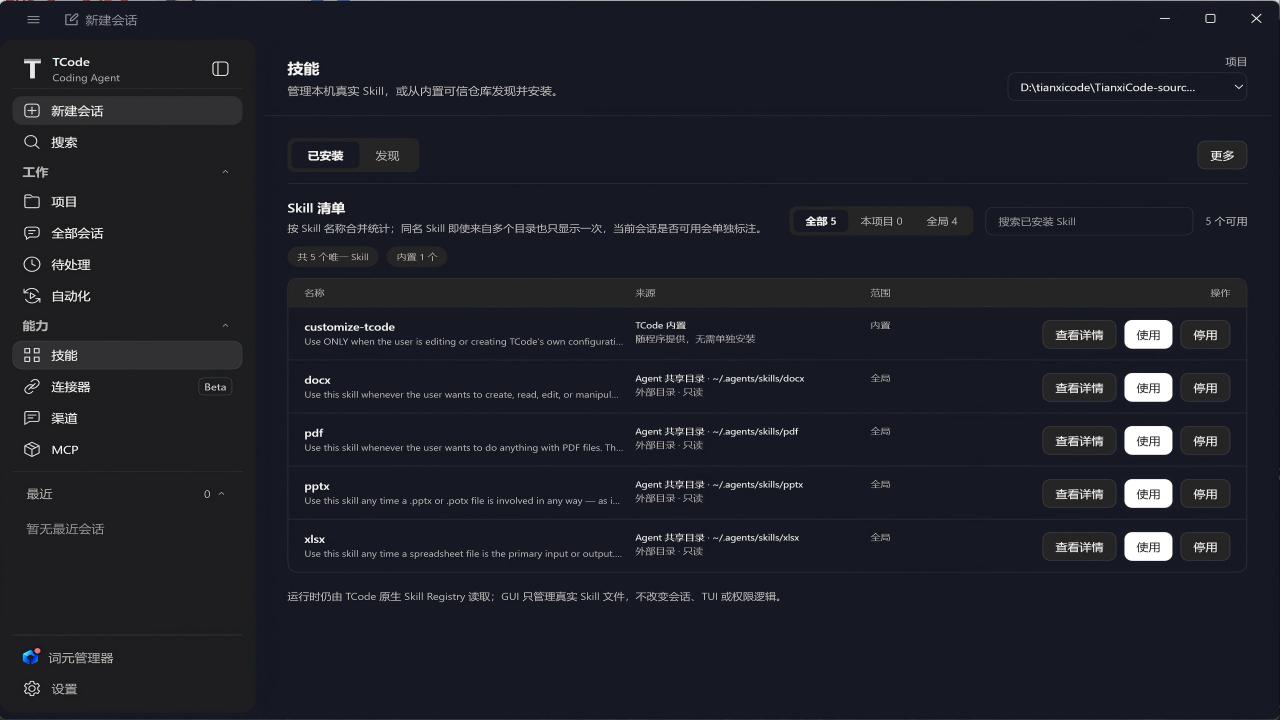Click the 技能 grid icon
The height and width of the screenshot is (720, 1280).
point(32,355)
